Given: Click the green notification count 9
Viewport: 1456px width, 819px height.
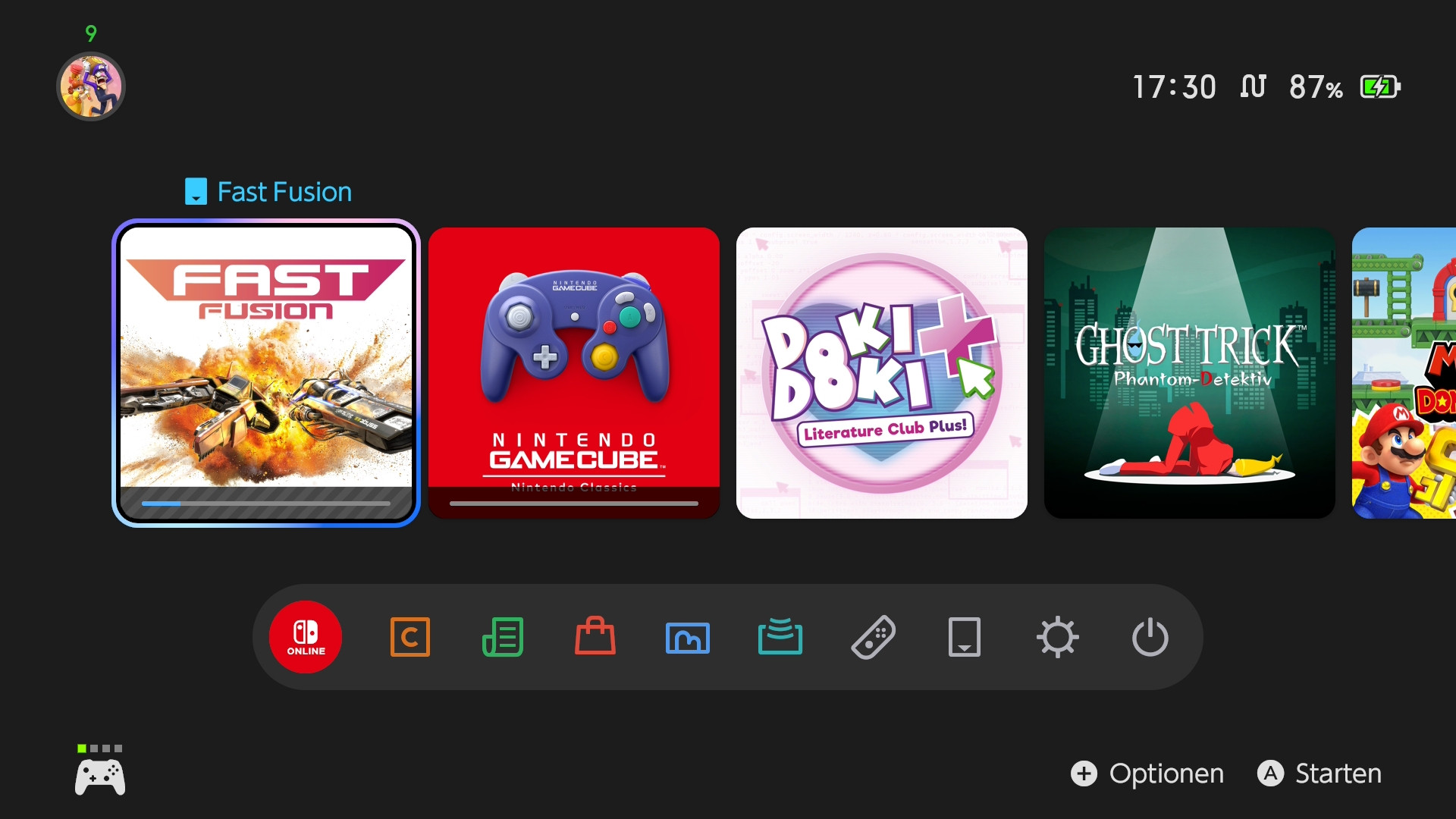Looking at the screenshot, I should pos(91,33).
